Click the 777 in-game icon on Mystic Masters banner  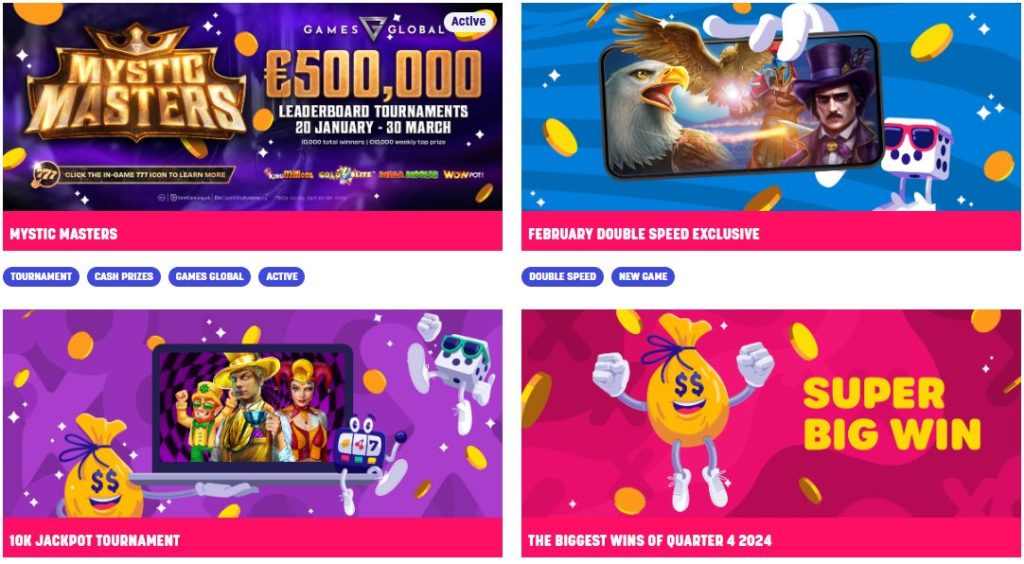click(46, 175)
